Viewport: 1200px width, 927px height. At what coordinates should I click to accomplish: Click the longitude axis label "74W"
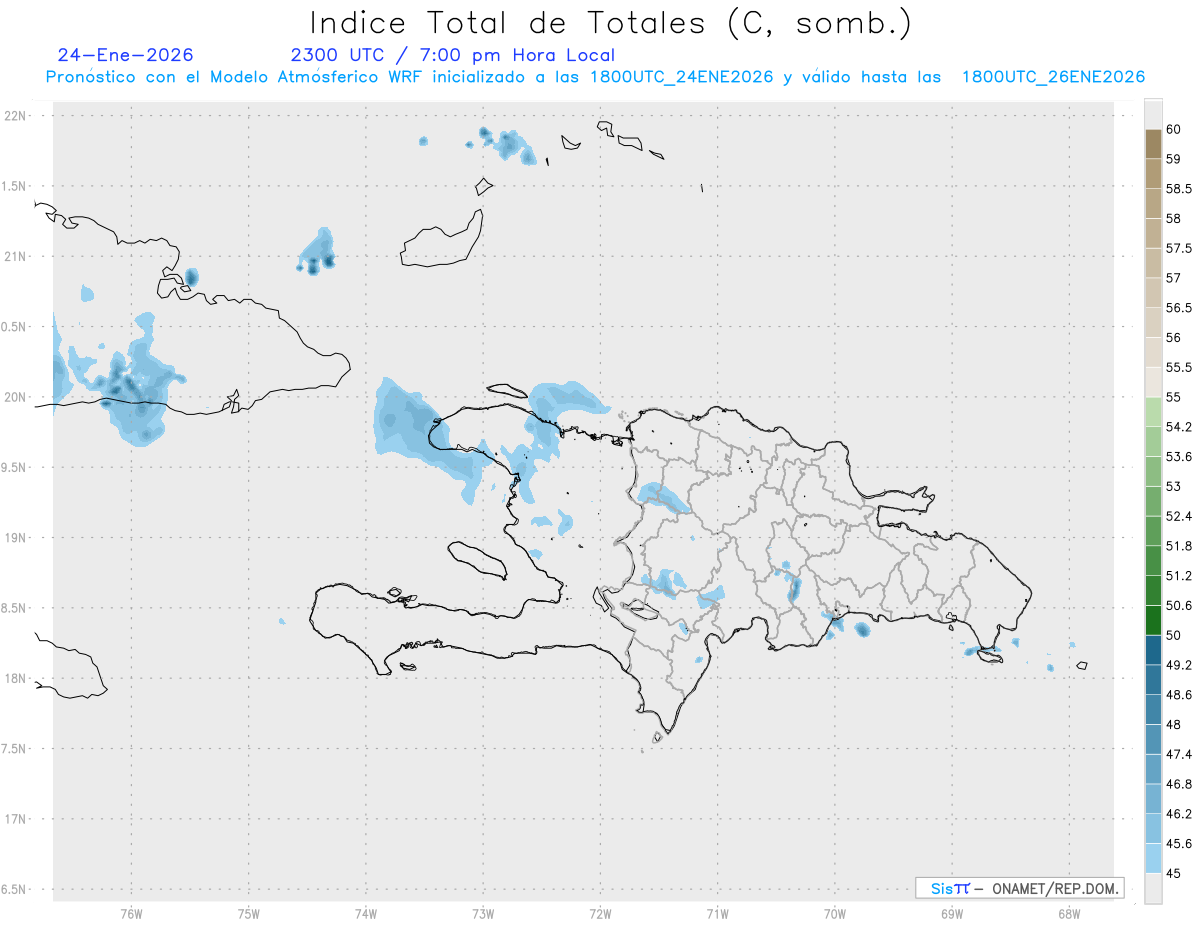point(366,913)
